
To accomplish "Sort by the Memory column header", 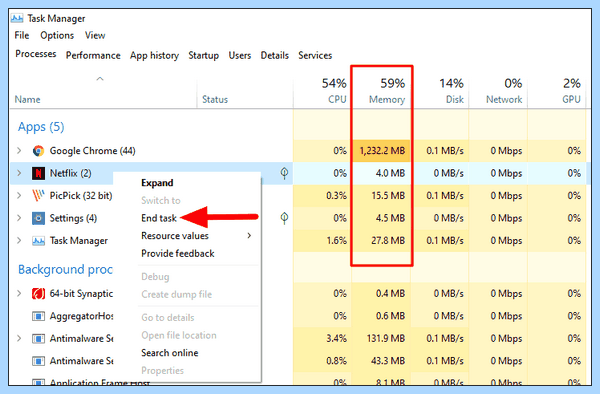I will 382,91.
